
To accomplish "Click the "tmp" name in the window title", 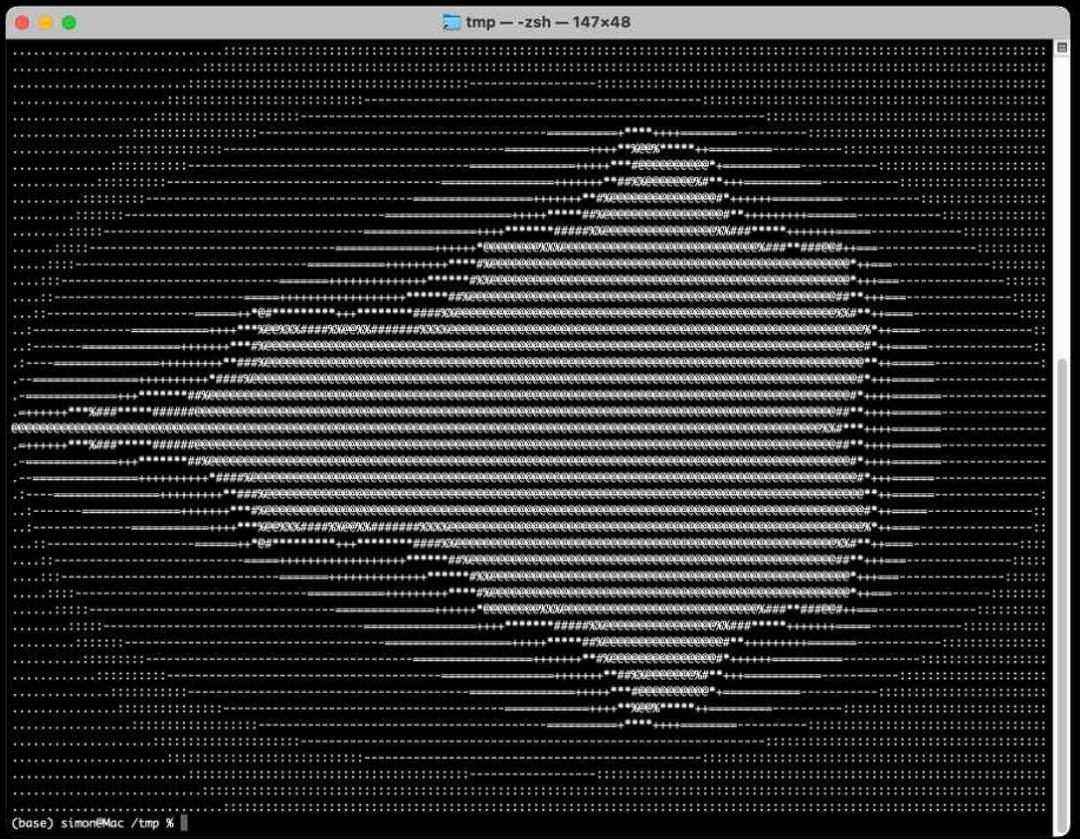I will [480, 22].
